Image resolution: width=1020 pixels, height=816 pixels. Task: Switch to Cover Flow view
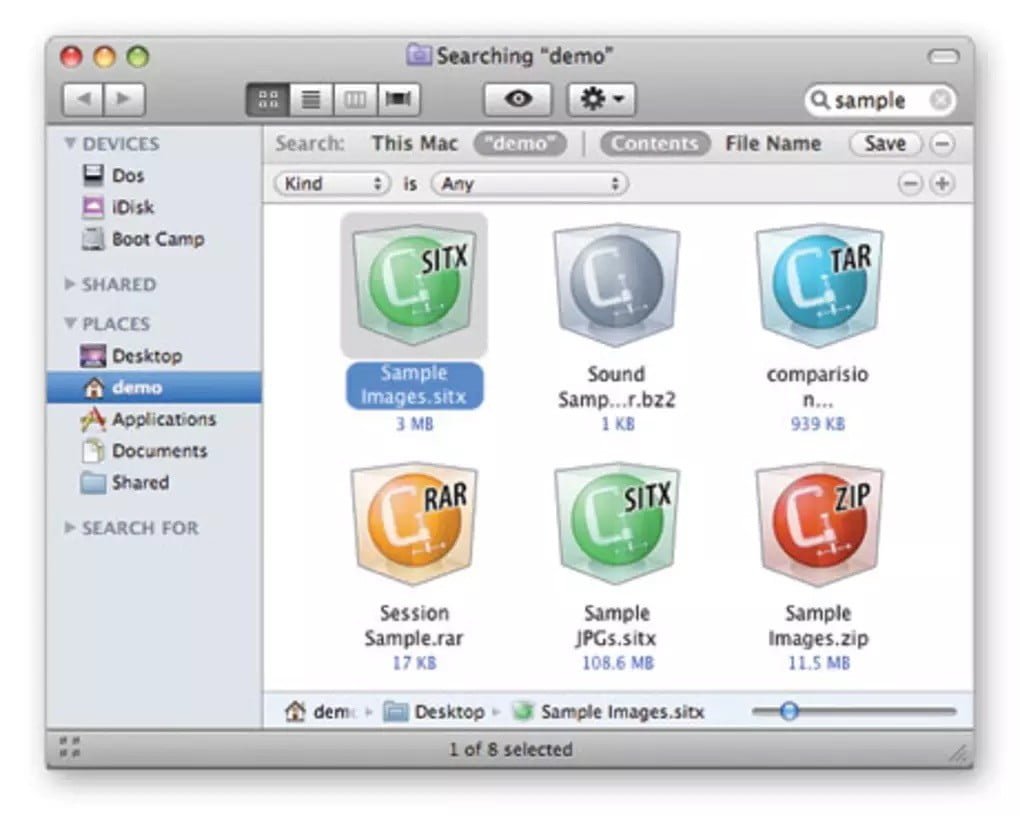399,99
